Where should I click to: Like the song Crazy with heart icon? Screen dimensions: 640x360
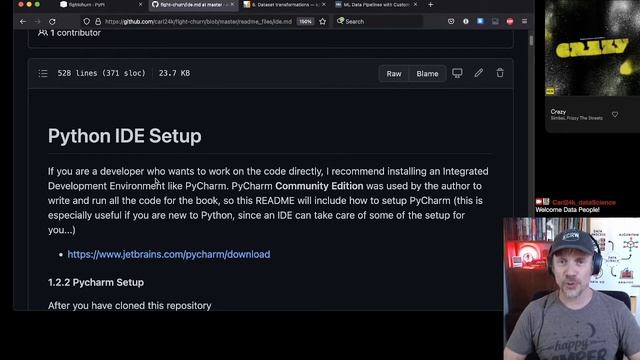615,115
